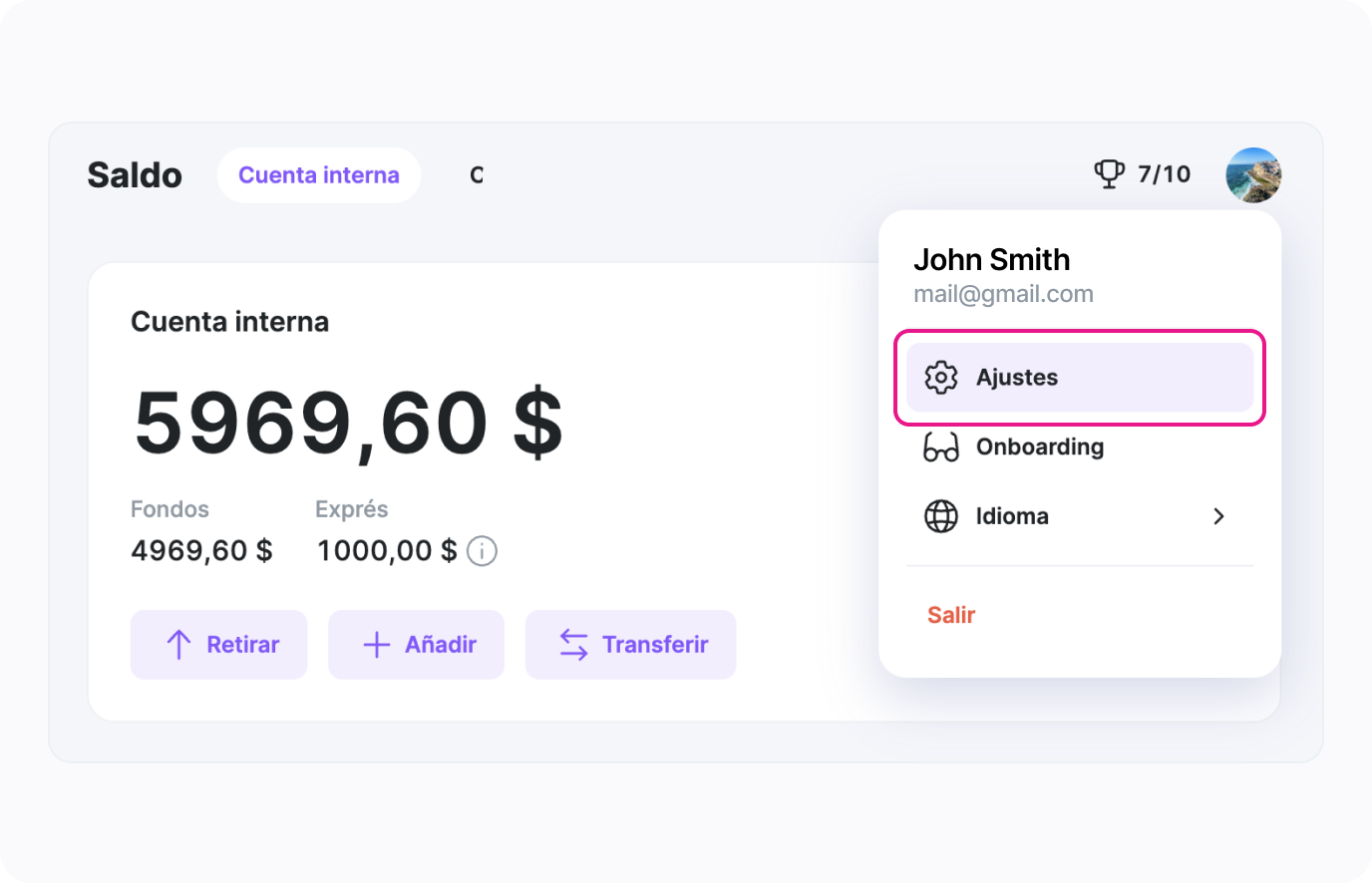1372x883 pixels.
Task: Click the gear icon beside Ajustes
Action: point(940,378)
